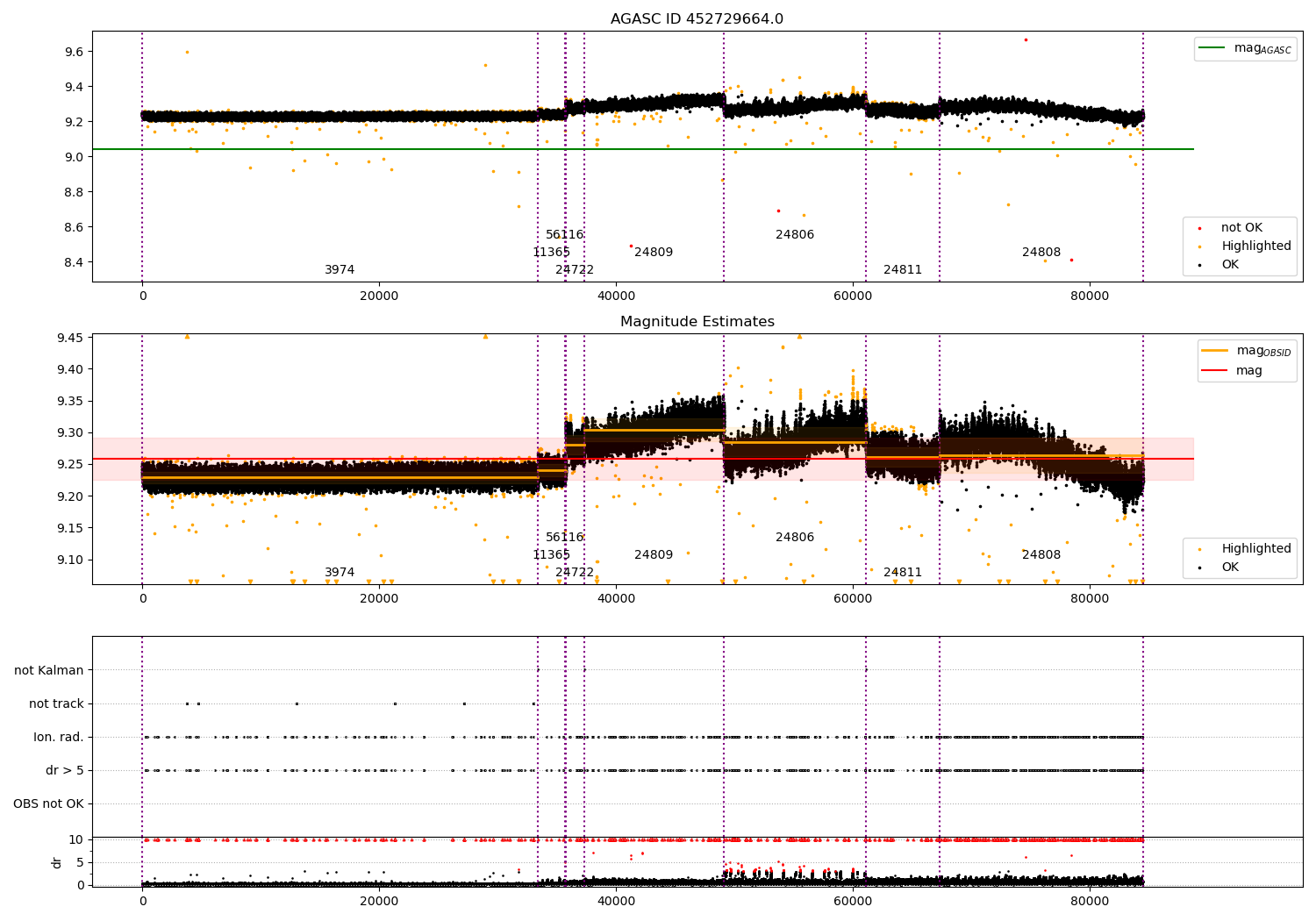Click the 'AGASC ID 452729664.0' plot title

pyautogui.click(x=697, y=19)
